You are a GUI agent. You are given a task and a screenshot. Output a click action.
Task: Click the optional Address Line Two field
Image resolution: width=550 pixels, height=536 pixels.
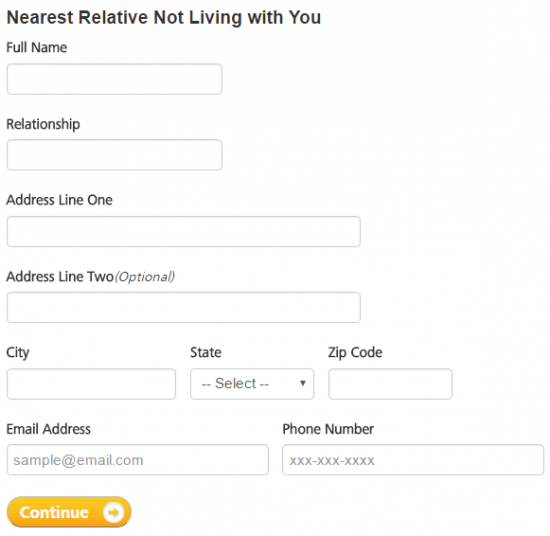tap(183, 307)
